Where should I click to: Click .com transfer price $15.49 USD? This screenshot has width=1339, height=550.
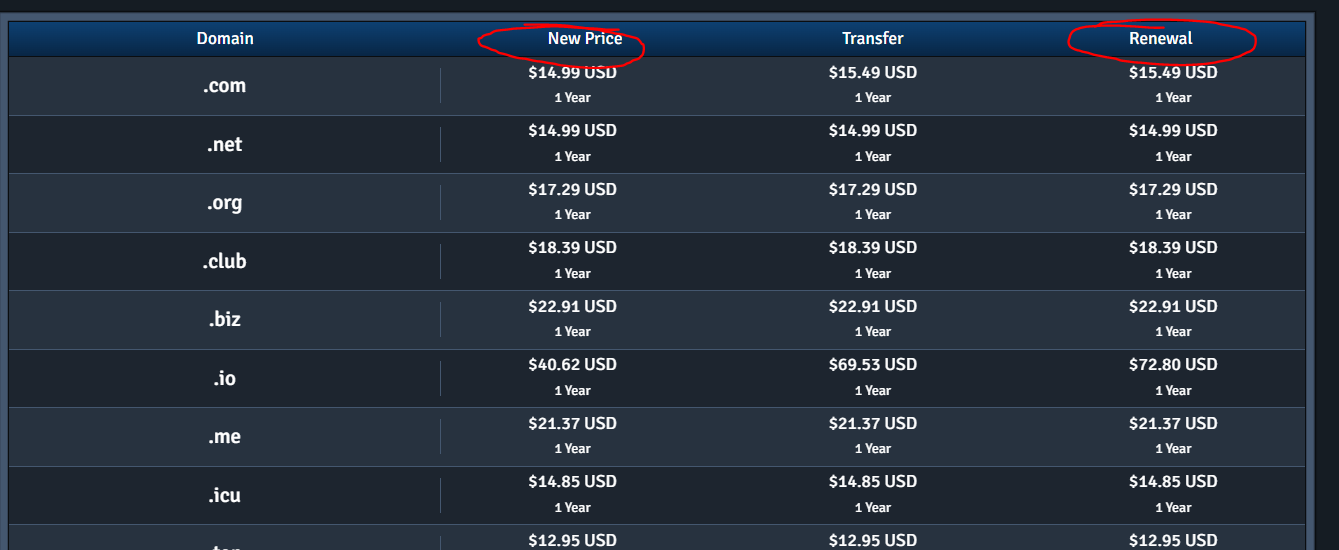[x=872, y=73]
